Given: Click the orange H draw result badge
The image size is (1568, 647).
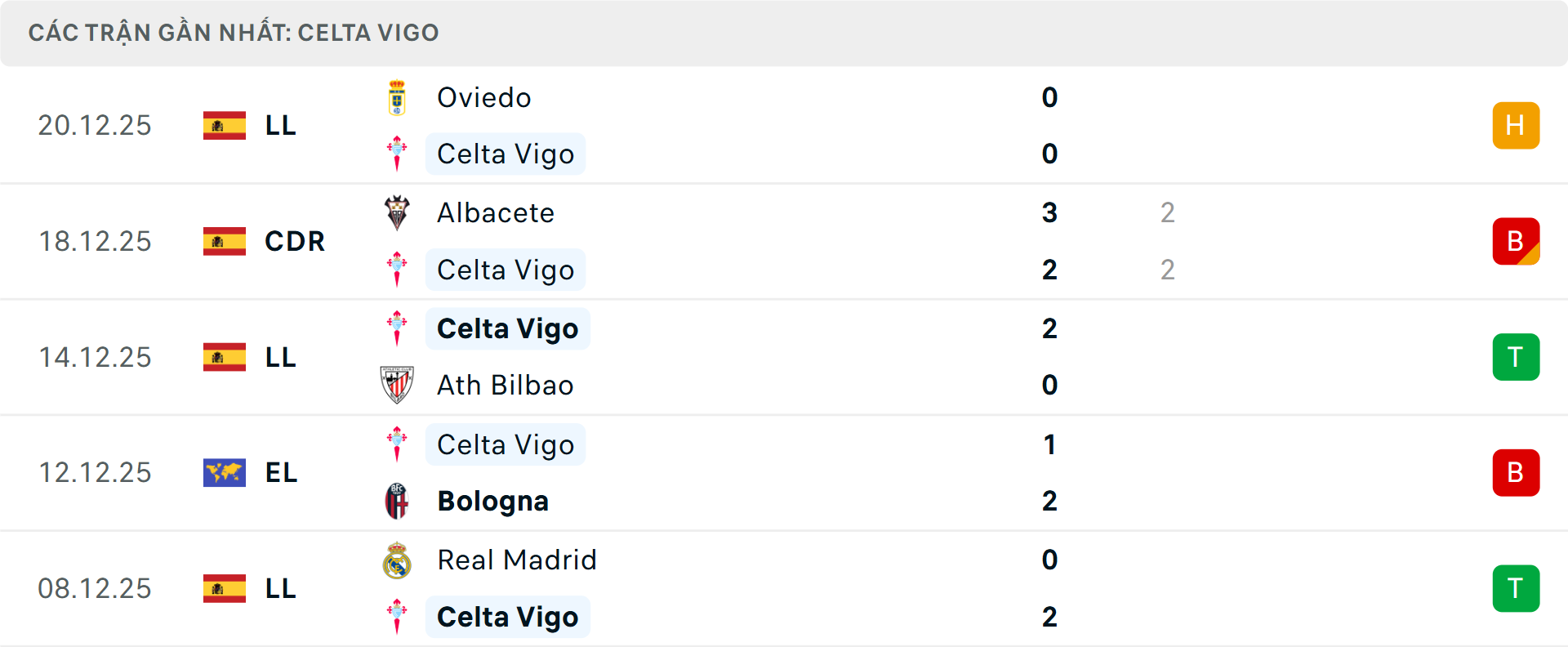Looking at the screenshot, I should pos(1516,125).
